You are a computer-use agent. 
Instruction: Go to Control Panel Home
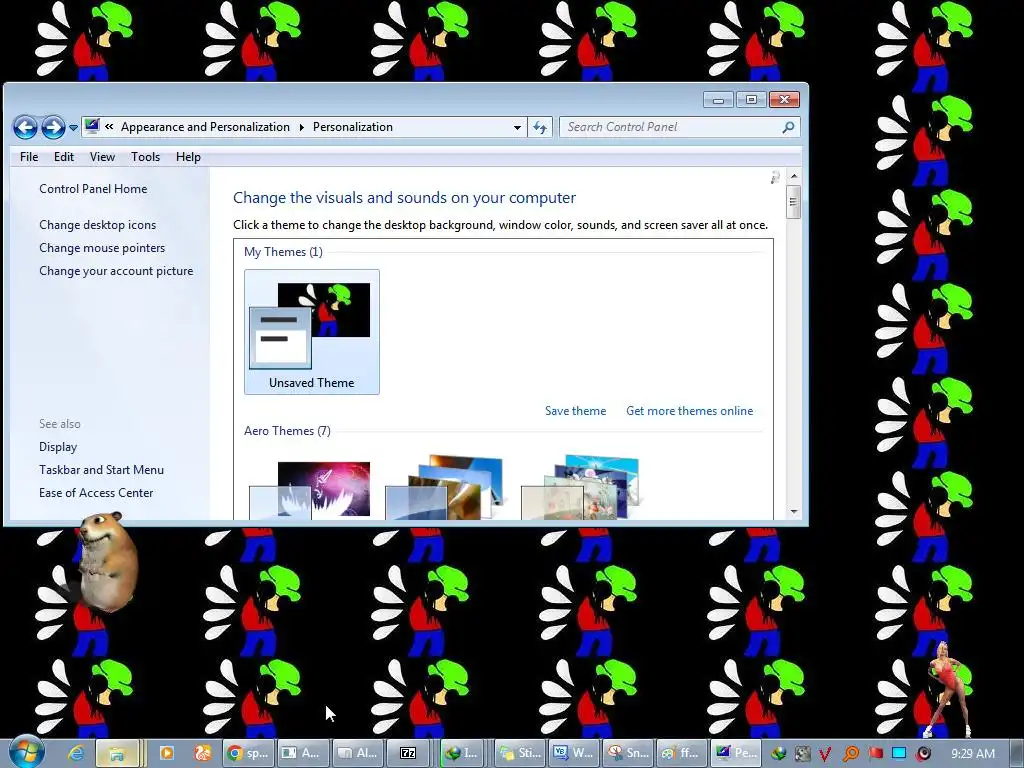(93, 189)
